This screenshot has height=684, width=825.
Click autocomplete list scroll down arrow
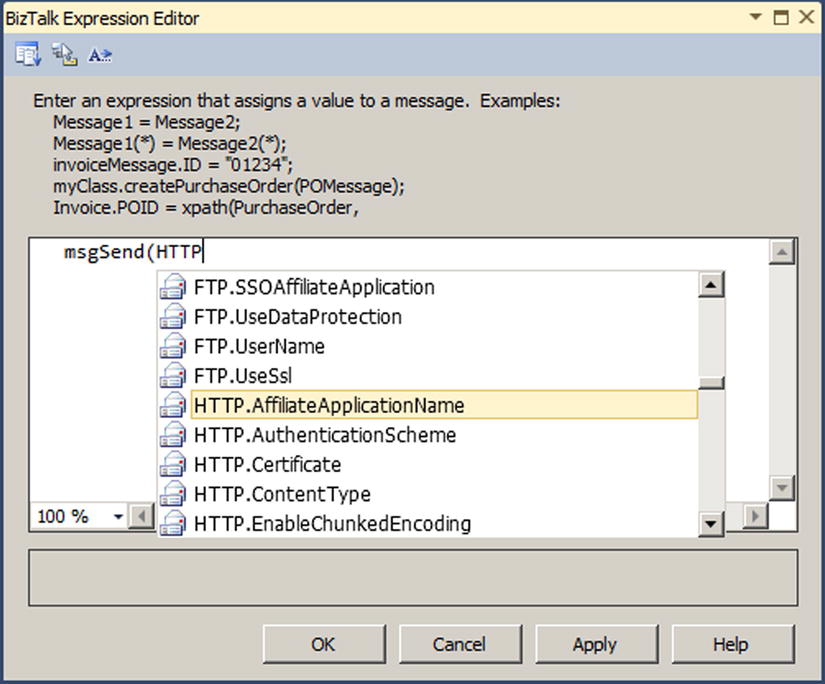click(711, 524)
